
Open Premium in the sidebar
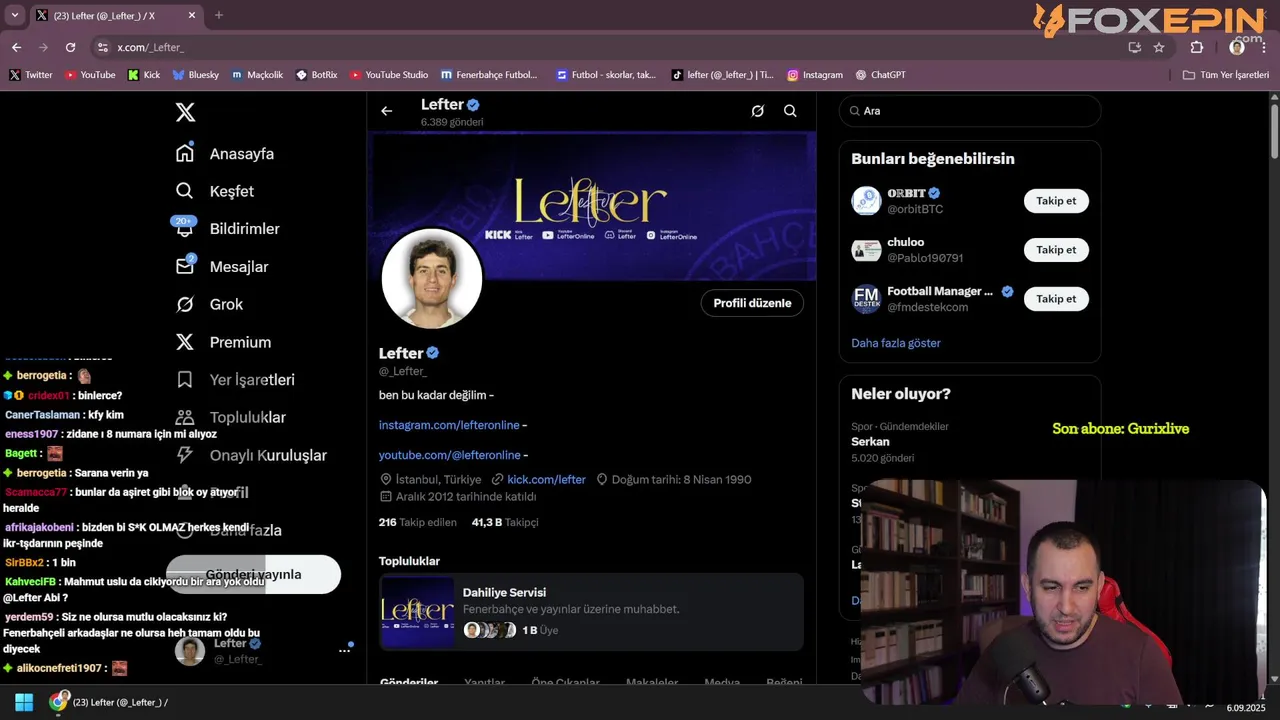[x=223, y=342]
